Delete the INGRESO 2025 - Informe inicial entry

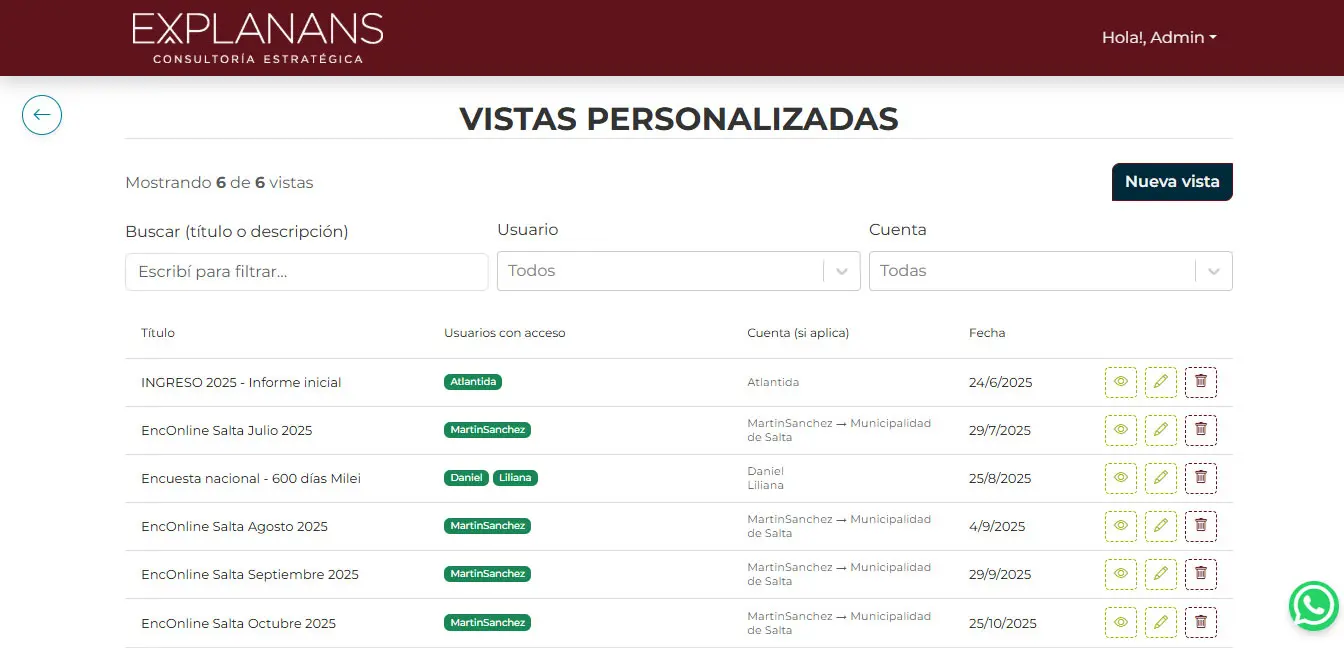tap(1201, 382)
